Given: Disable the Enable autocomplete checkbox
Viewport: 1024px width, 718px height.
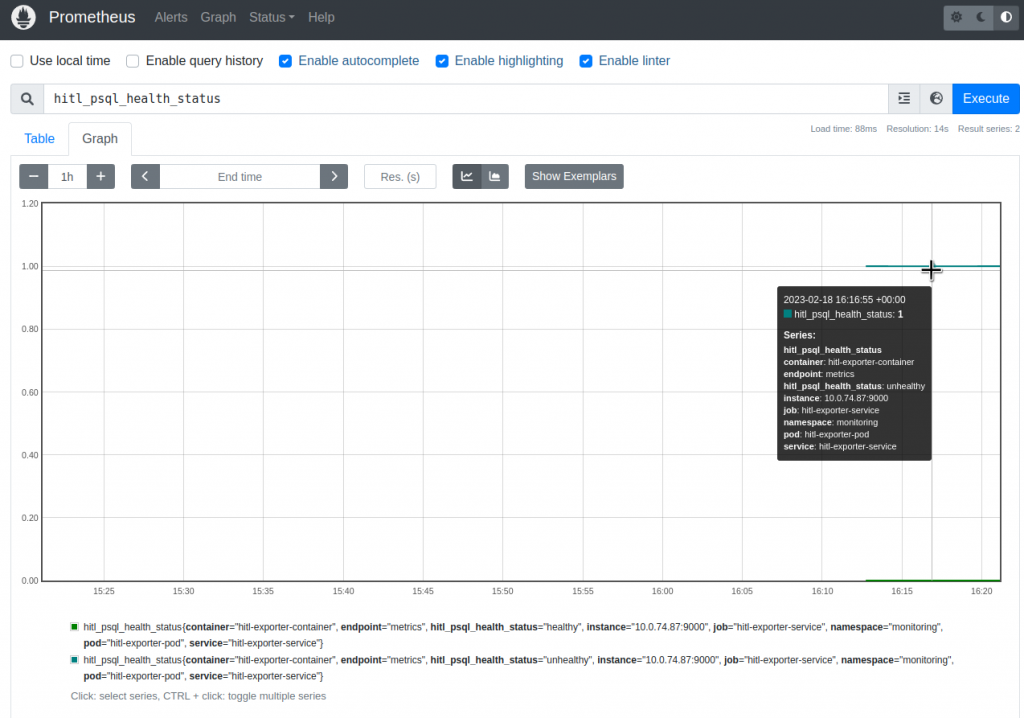Looking at the screenshot, I should (x=285, y=61).
